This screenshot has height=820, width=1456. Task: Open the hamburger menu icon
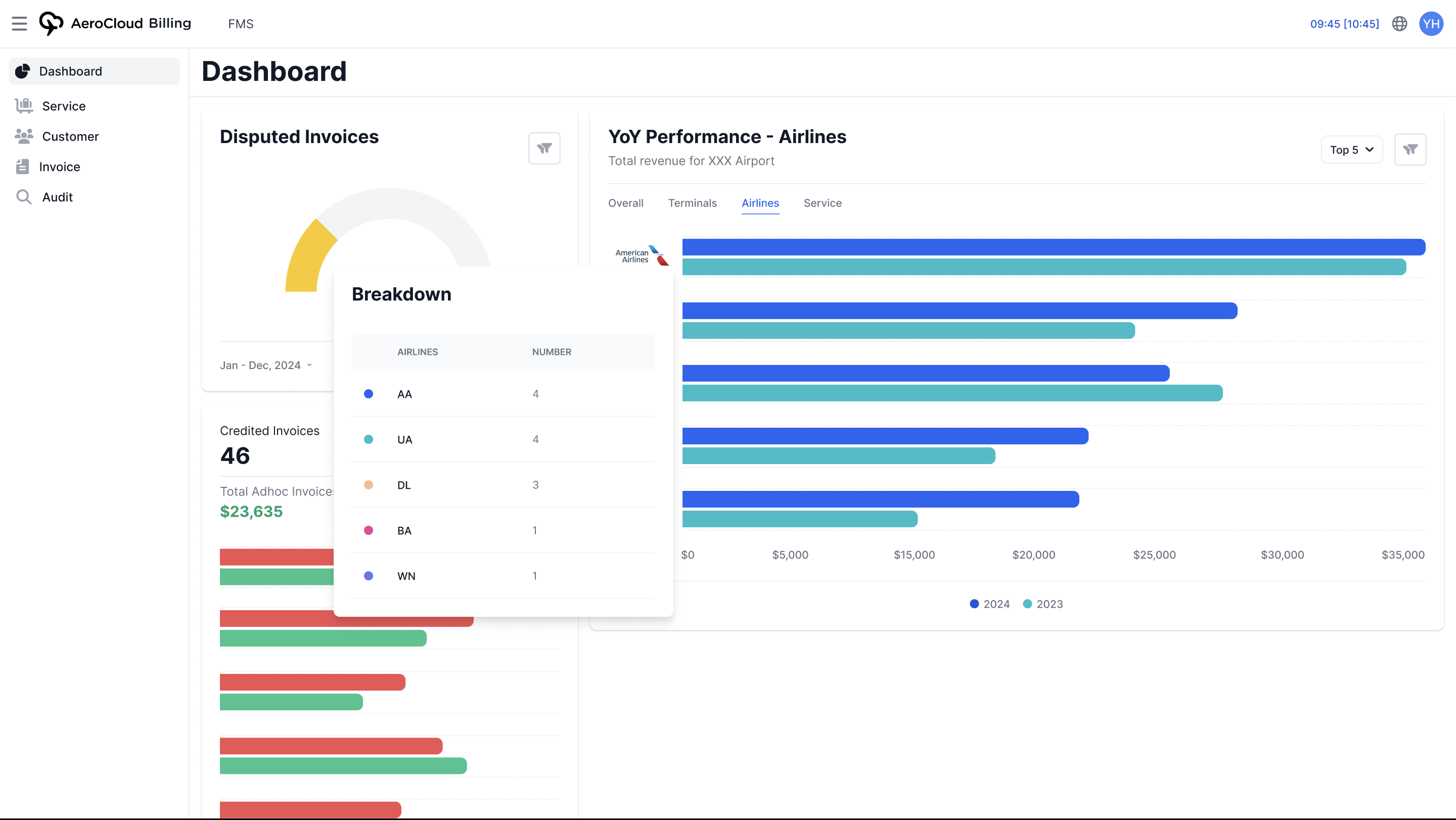(x=19, y=24)
